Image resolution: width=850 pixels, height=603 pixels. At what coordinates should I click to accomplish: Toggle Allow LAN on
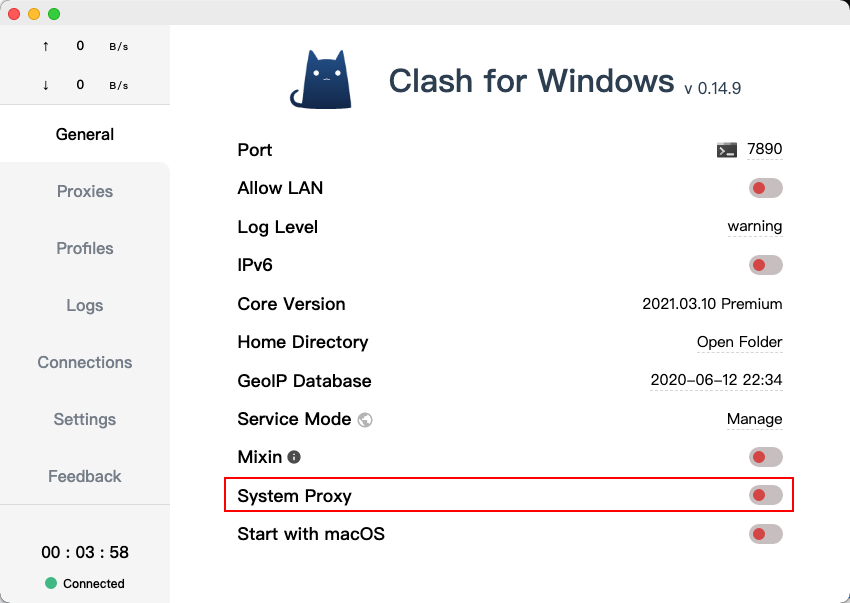tap(765, 188)
